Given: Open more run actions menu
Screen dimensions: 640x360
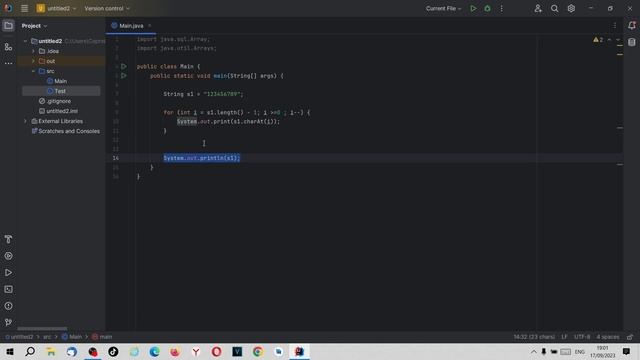Looking at the screenshot, I should pyautogui.click(x=502, y=8).
